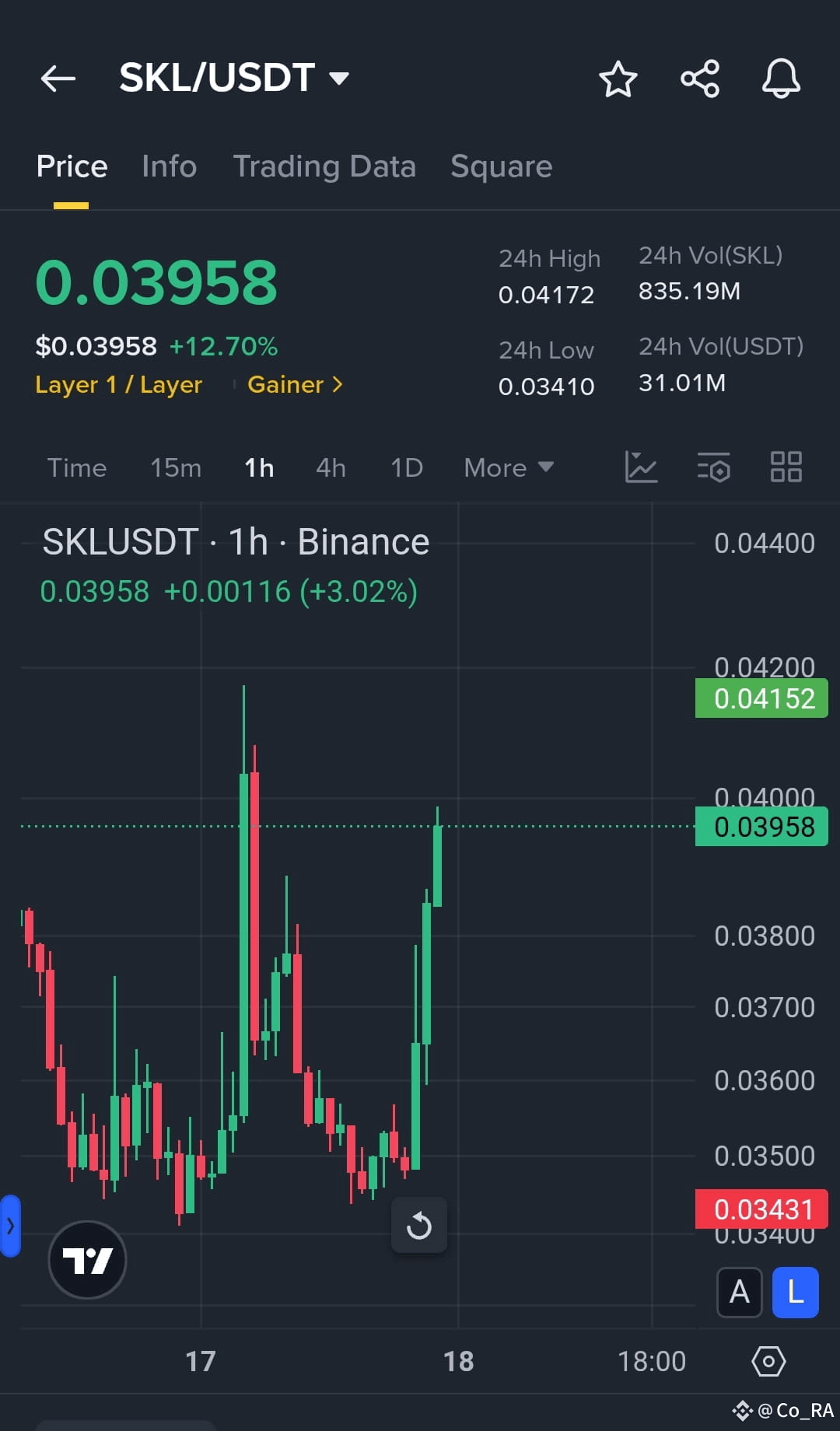The height and width of the screenshot is (1431, 840).
Task: Select the Time chart interval
Action: tap(77, 467)
